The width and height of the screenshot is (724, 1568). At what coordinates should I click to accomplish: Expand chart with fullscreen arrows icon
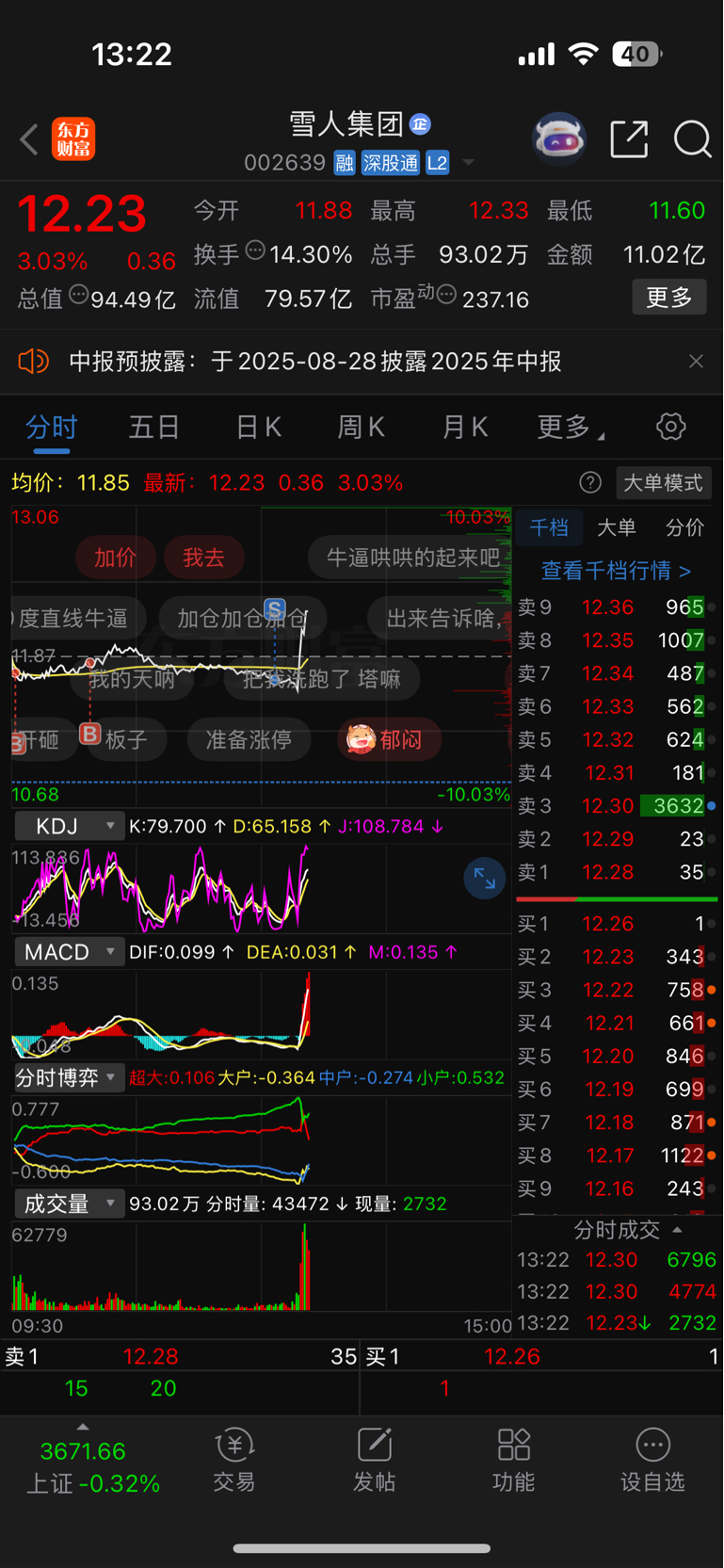coord(485,879)
